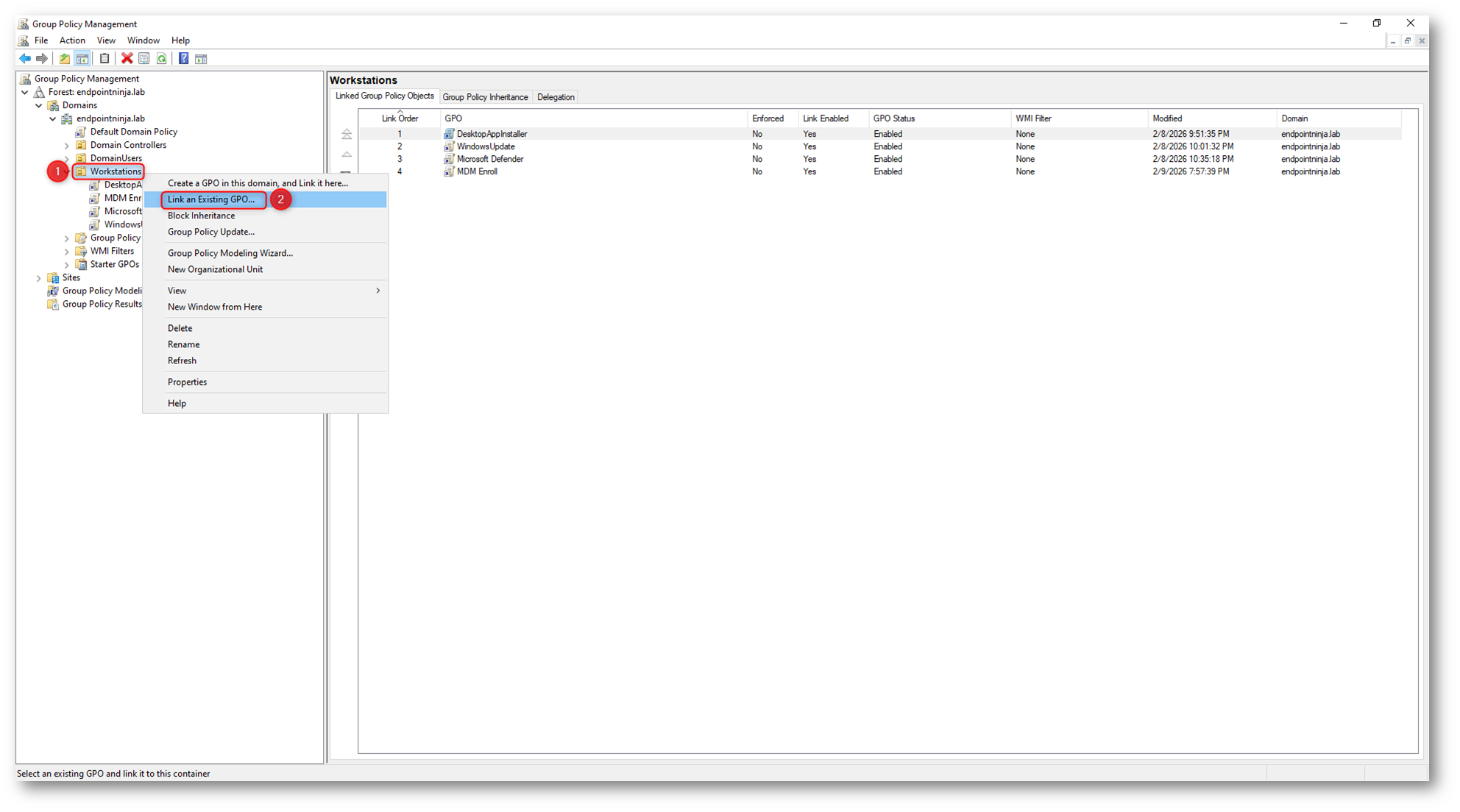Click the blue Help question mark icon

pyautogui.click(x=183, y=59)
